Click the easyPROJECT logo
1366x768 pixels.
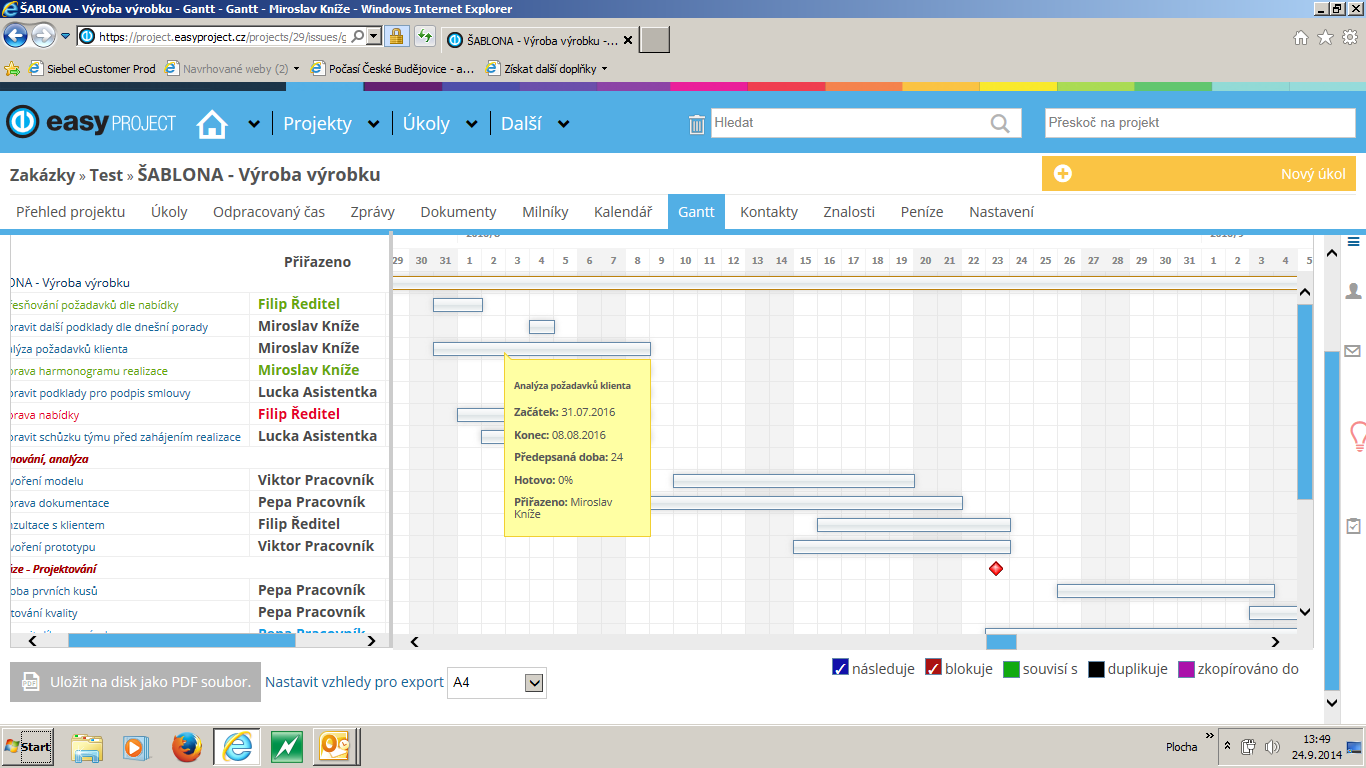[91, 123]
